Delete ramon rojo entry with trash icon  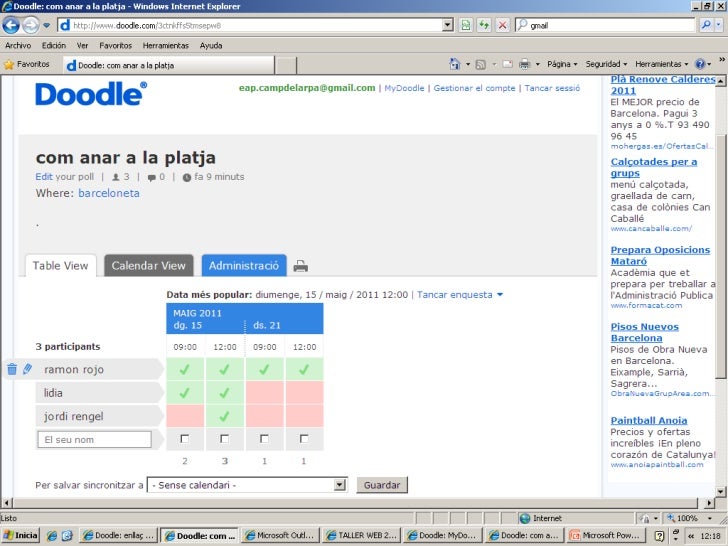(x=12, y=369)
